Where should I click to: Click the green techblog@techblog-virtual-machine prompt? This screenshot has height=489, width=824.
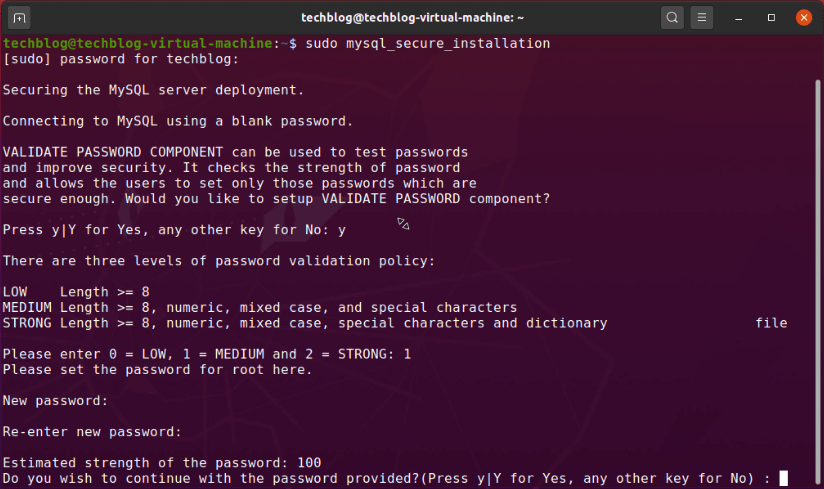[137, 44]
